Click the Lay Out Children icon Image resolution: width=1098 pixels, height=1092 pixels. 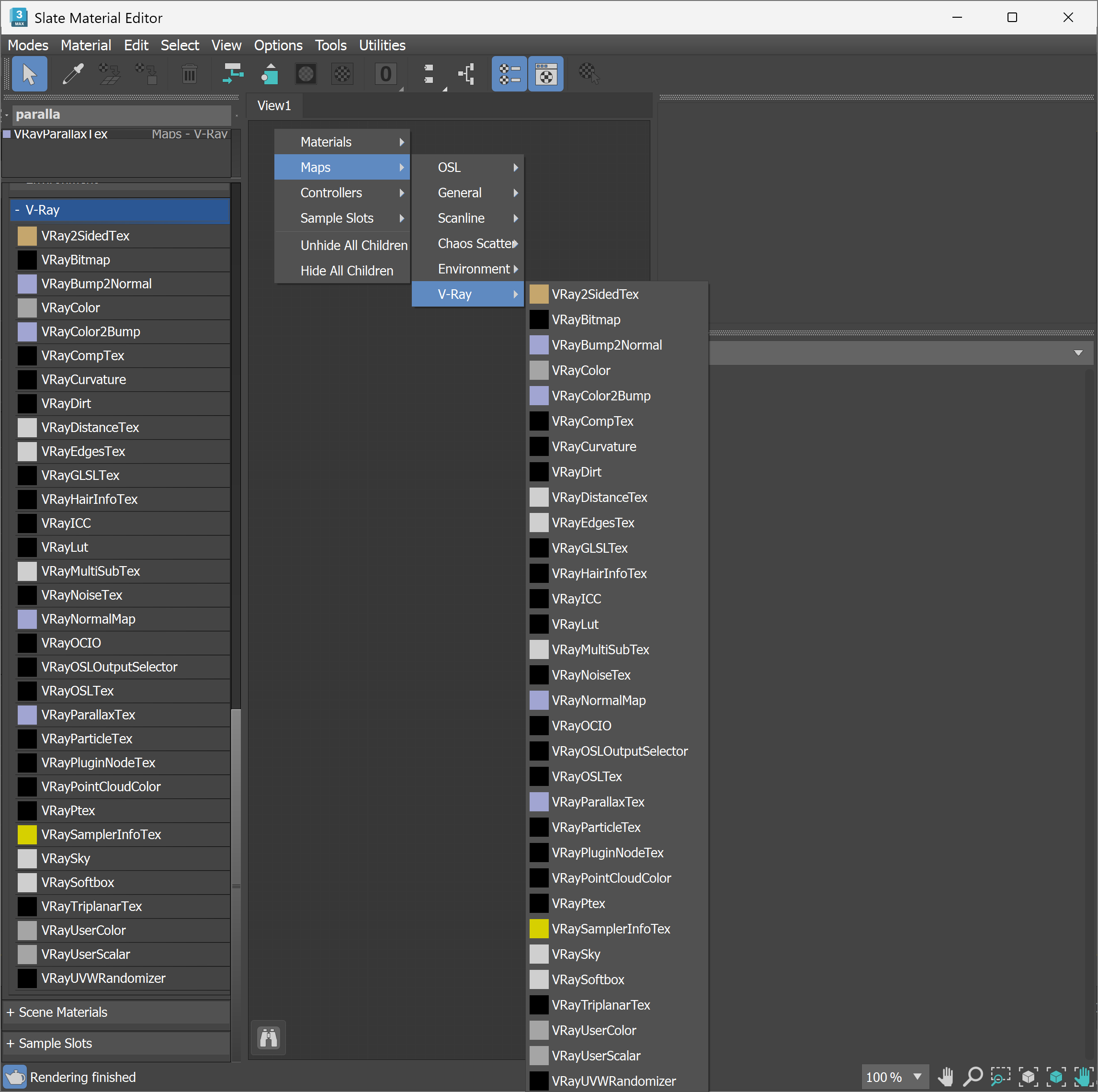466,74
